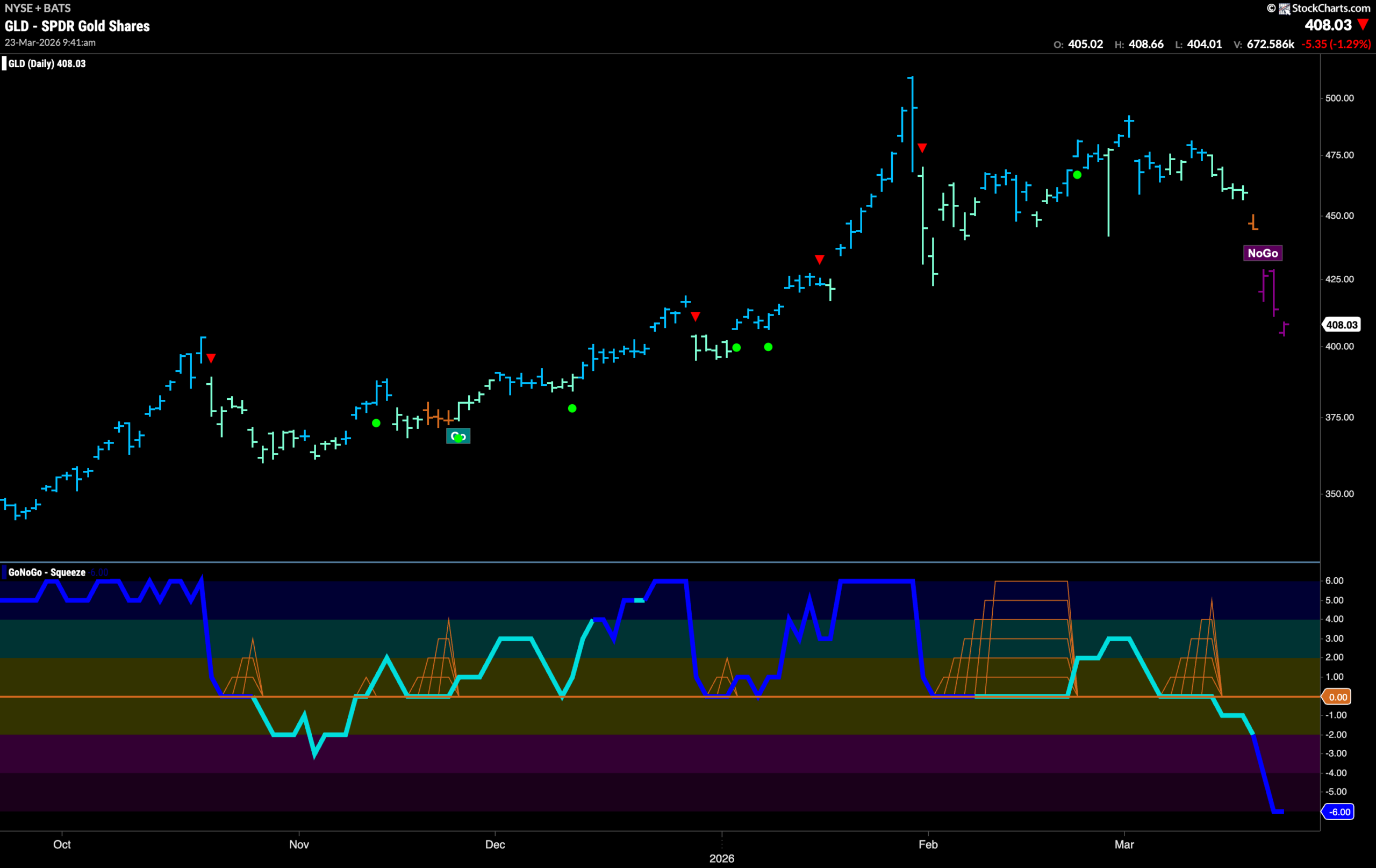Click the header price 408.03
The width and height of the screenshot is (1376, 868).
[1328, 25]
